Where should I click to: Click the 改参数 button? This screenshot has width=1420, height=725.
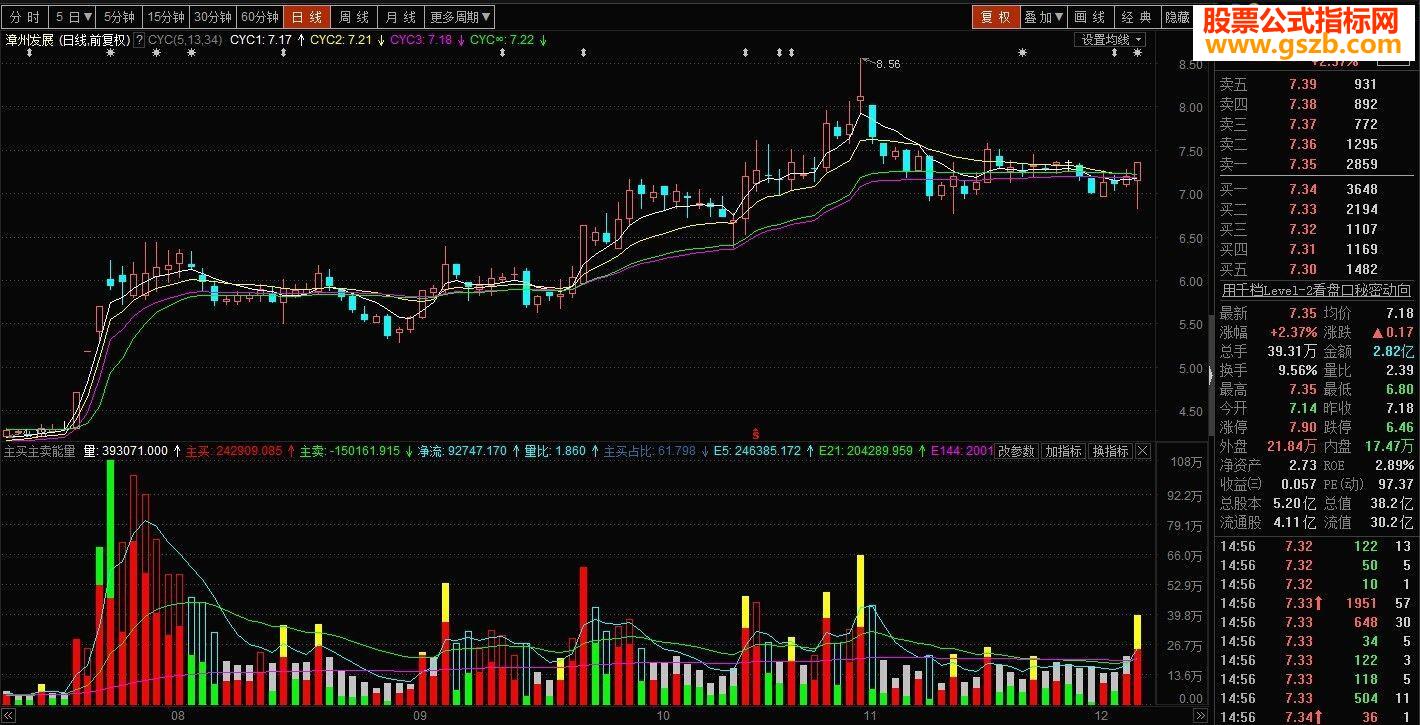[x=1017, y=451]
